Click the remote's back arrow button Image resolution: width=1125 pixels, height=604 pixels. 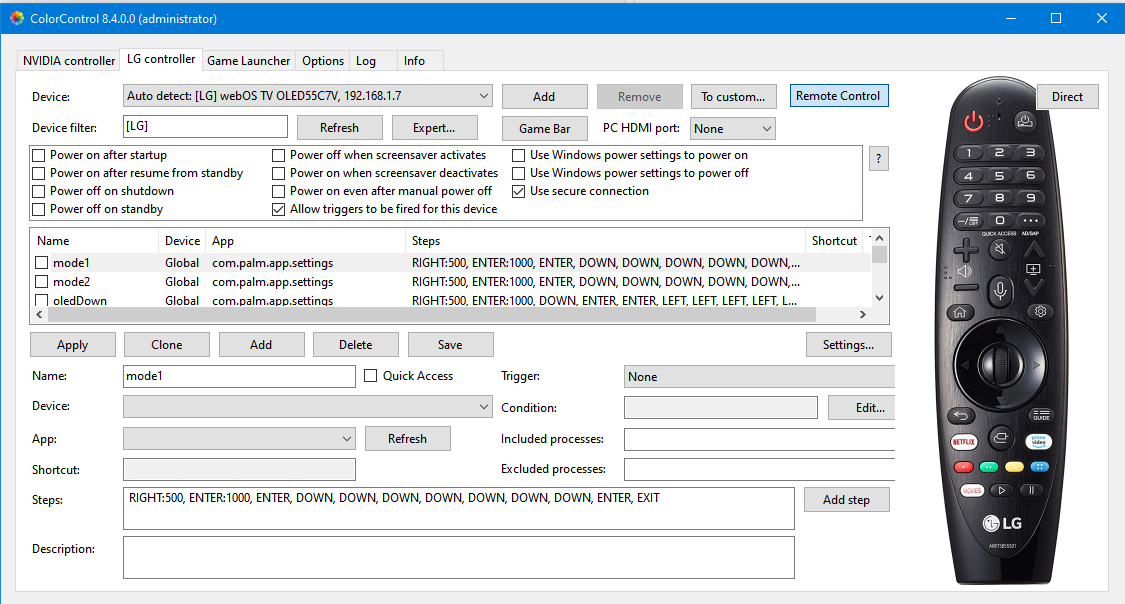961,415
